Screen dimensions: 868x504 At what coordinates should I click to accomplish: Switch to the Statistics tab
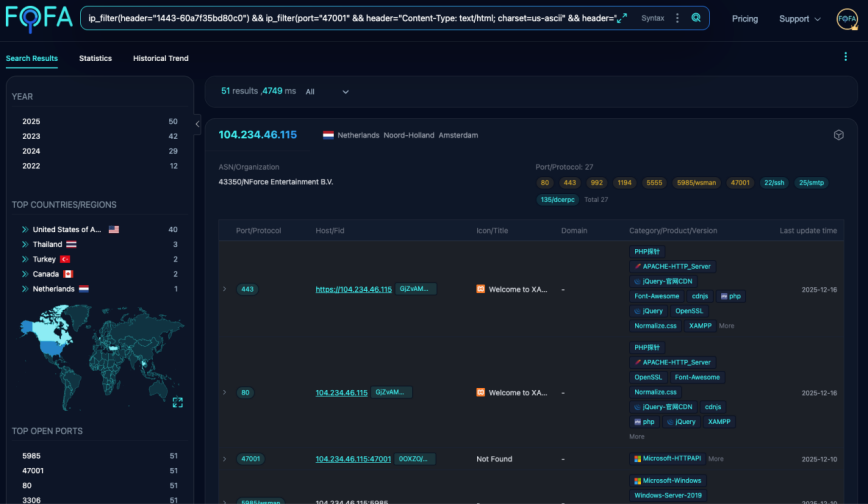pyautogui.click(x=95, y=58)
